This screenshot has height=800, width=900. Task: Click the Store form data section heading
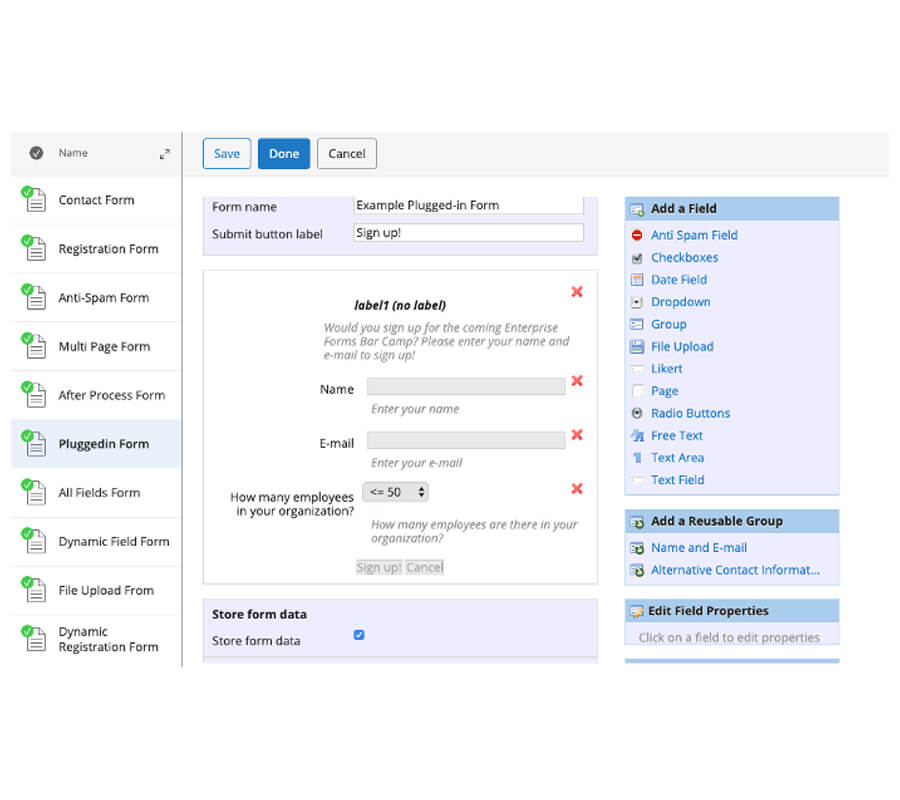coord(259,614)
